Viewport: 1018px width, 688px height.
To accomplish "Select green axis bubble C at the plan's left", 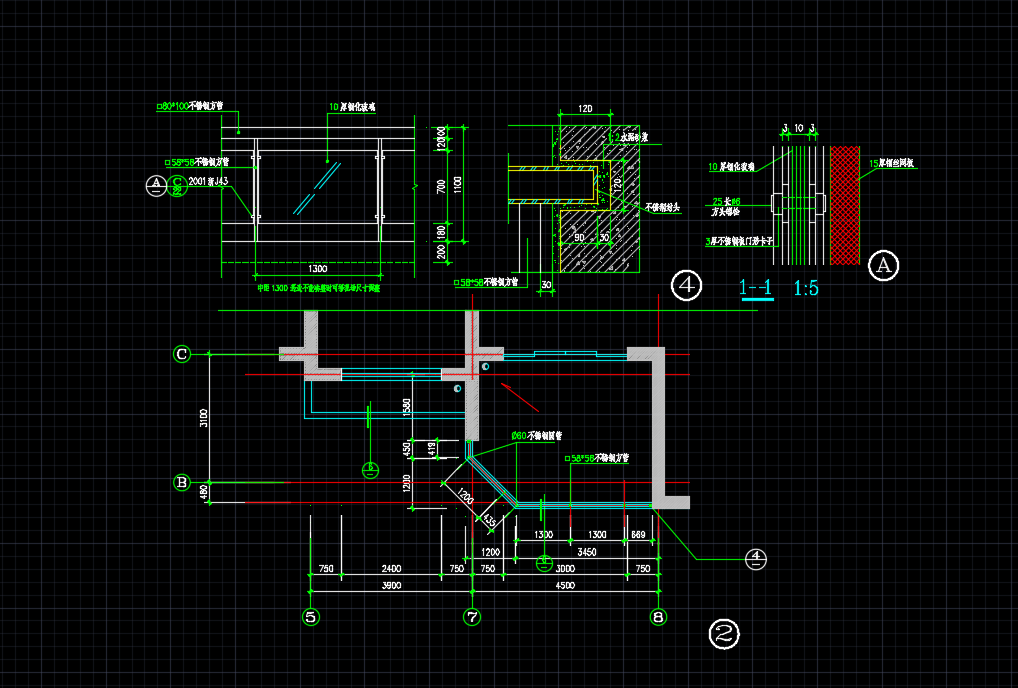I will pos(182,354).
